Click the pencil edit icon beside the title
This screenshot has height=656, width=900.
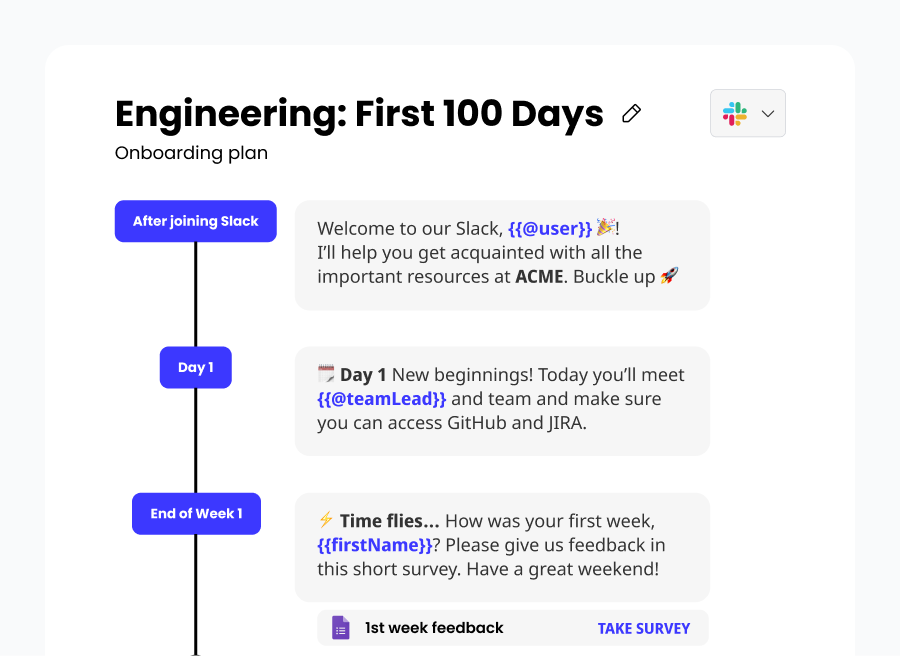tap(631, 114)
